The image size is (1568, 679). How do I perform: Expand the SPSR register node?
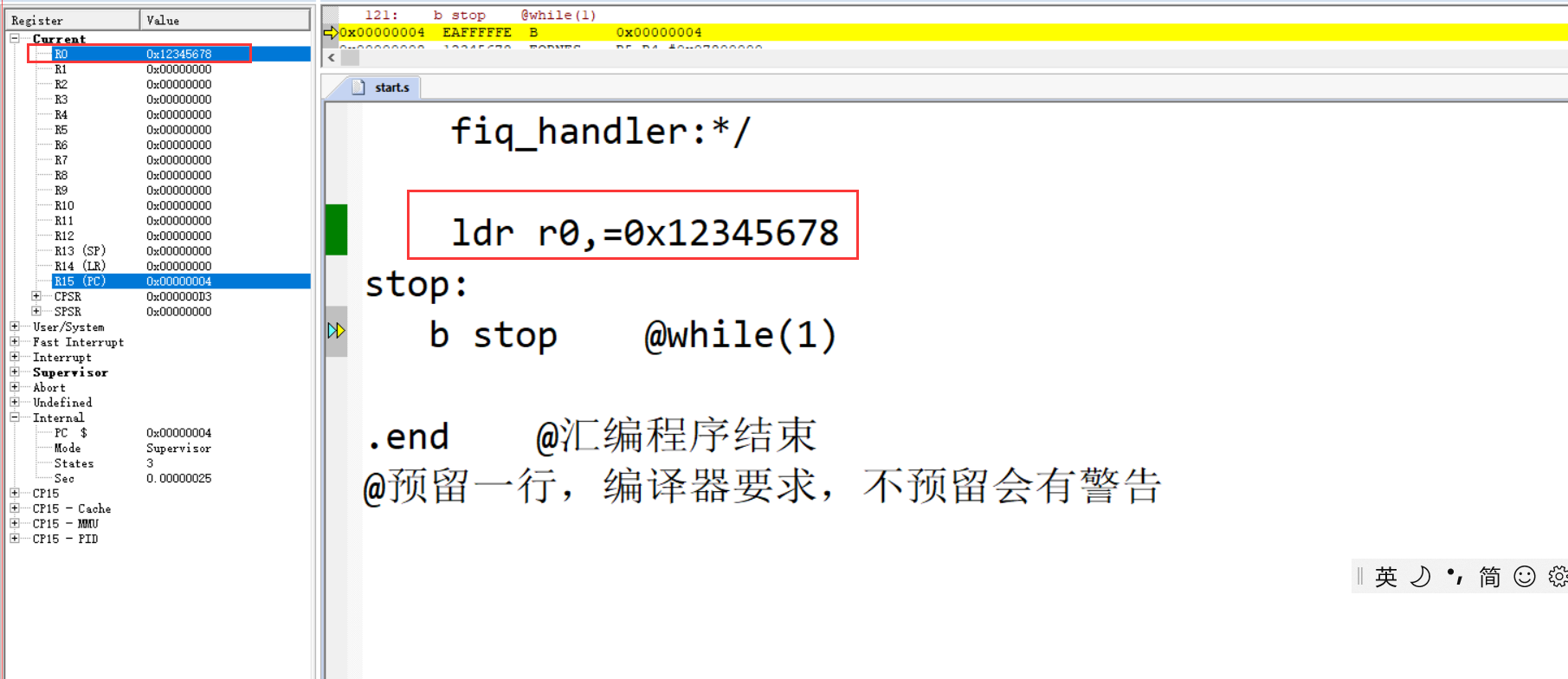point(36,311)
